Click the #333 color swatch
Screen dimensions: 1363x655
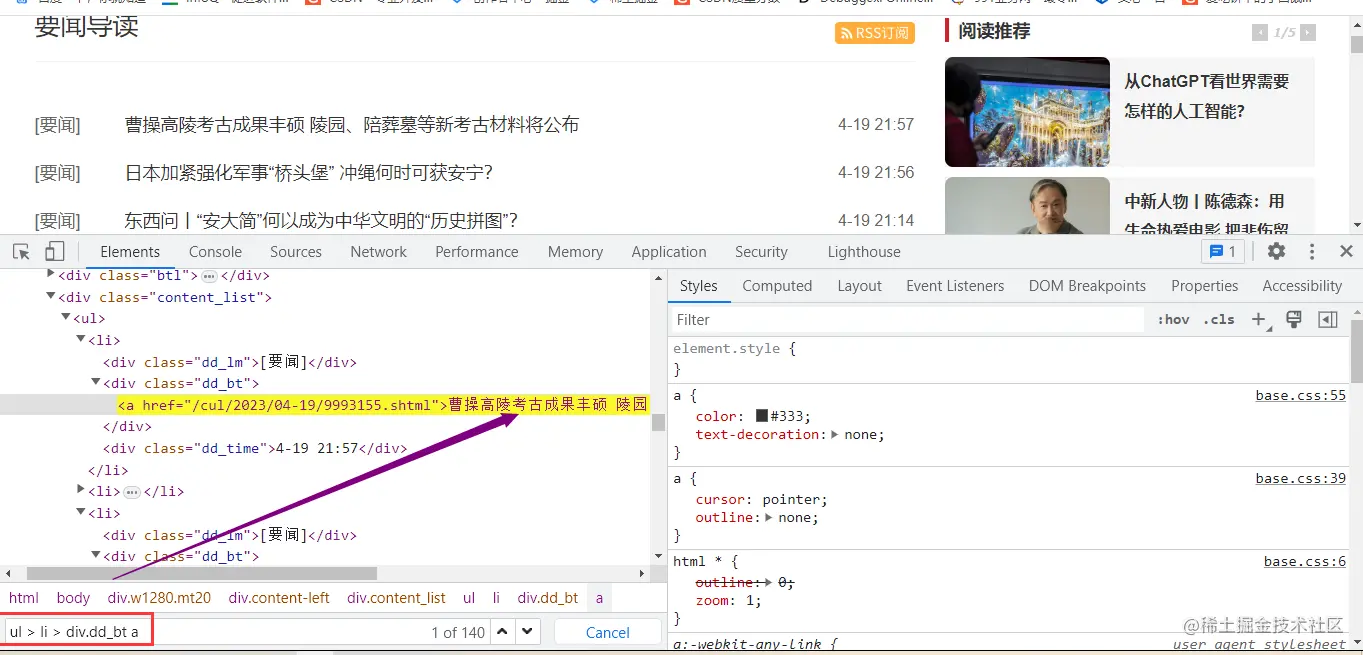[x=762, y=416]
